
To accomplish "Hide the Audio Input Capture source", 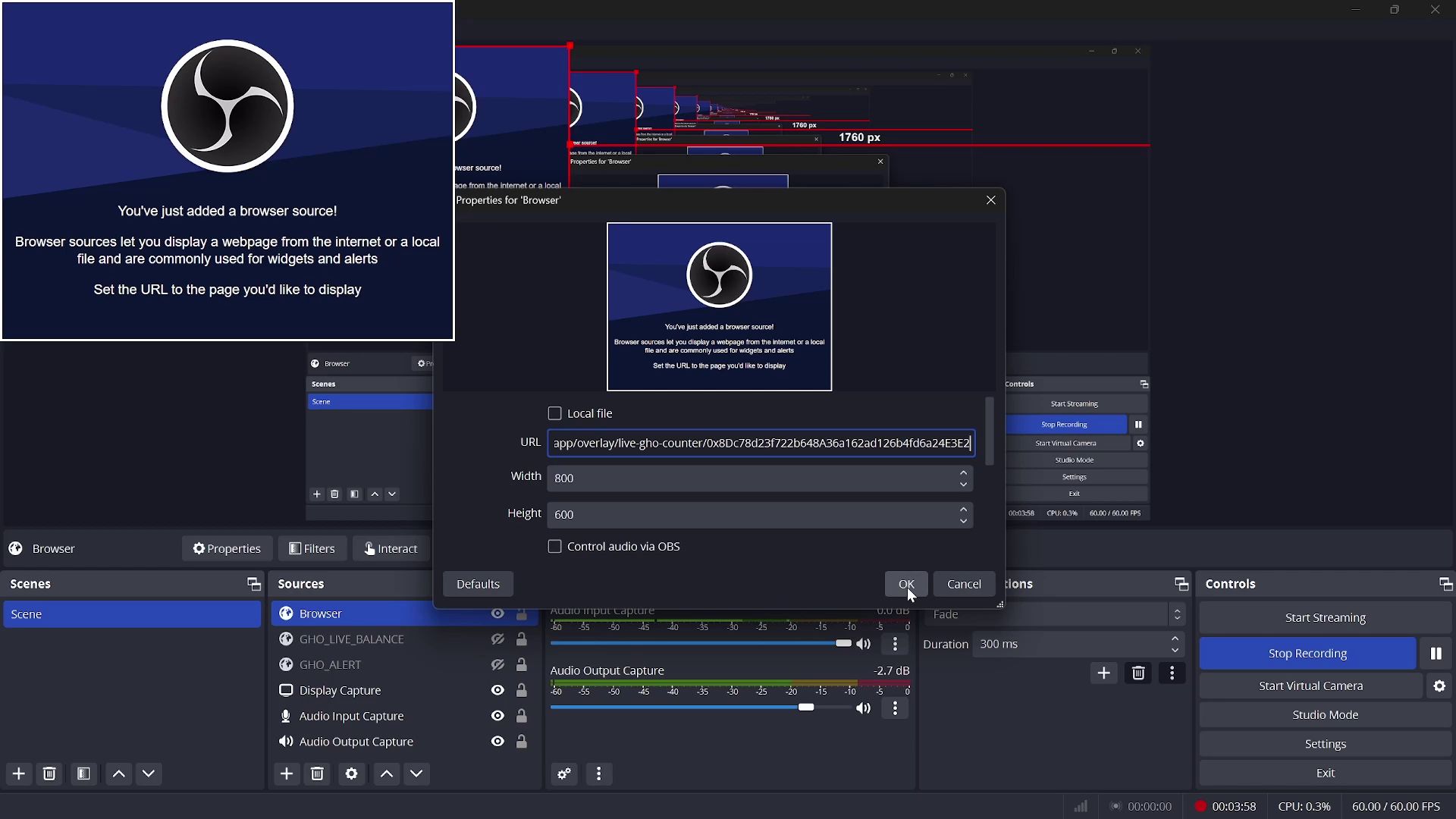I will click(497, 716).
